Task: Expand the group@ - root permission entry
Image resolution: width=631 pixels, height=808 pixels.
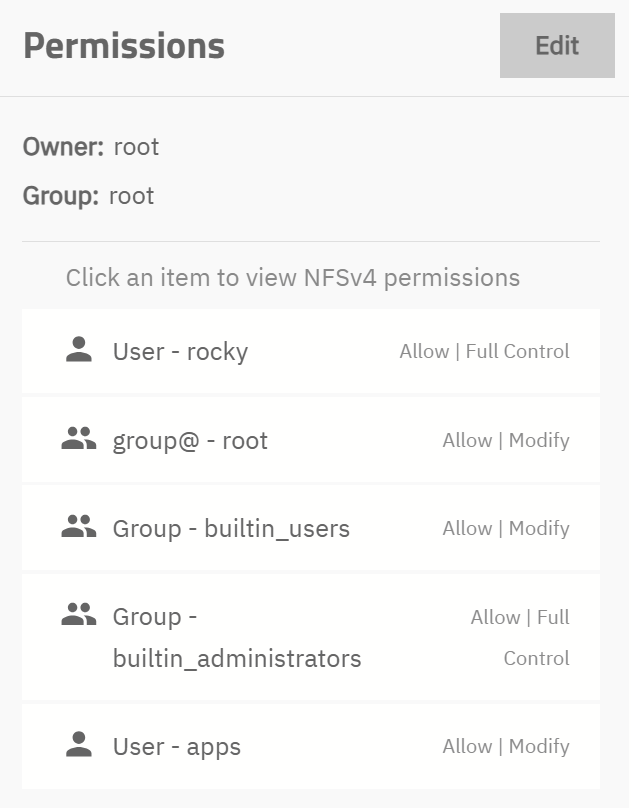Action: 190,441
